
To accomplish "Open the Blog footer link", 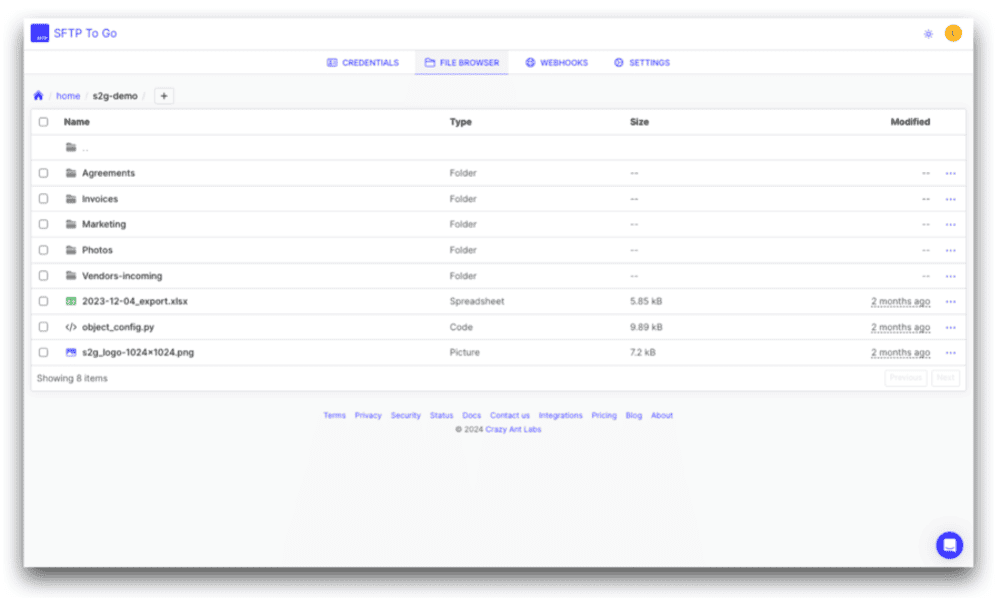I will tap(633, 415).
